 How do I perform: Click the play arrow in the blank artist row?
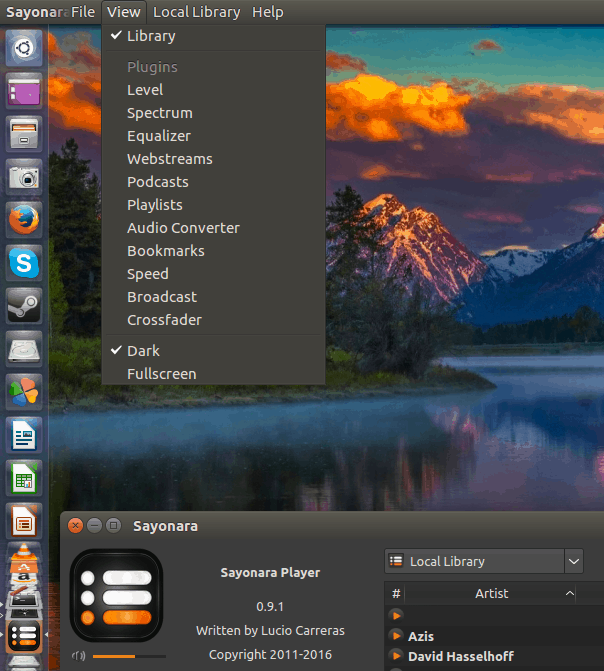396,615
